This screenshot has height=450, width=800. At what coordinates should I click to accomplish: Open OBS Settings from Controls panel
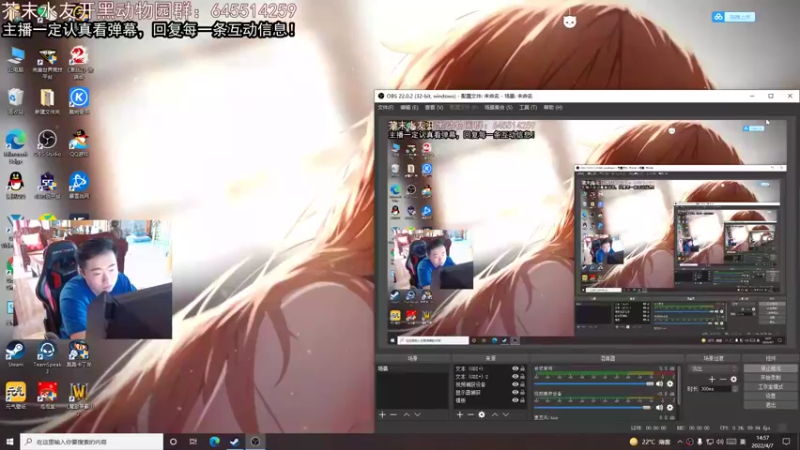(x=770, y=396)
